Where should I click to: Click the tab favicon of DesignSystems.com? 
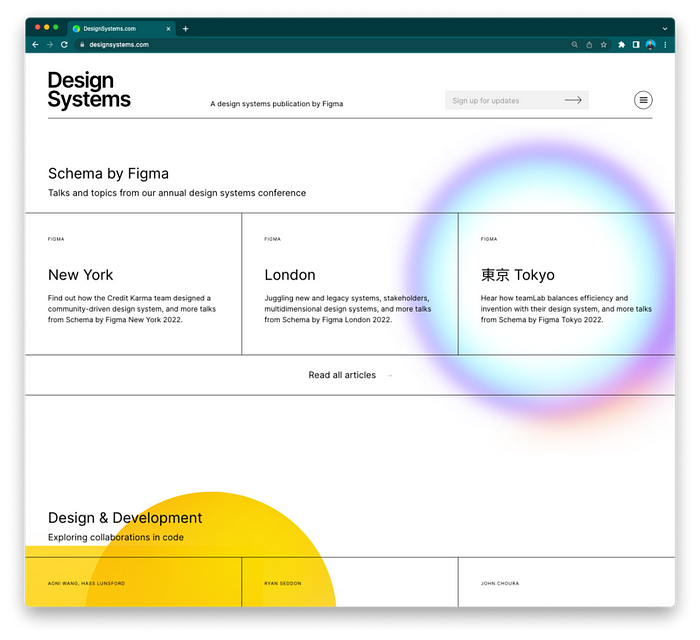[x=76, y=29]
